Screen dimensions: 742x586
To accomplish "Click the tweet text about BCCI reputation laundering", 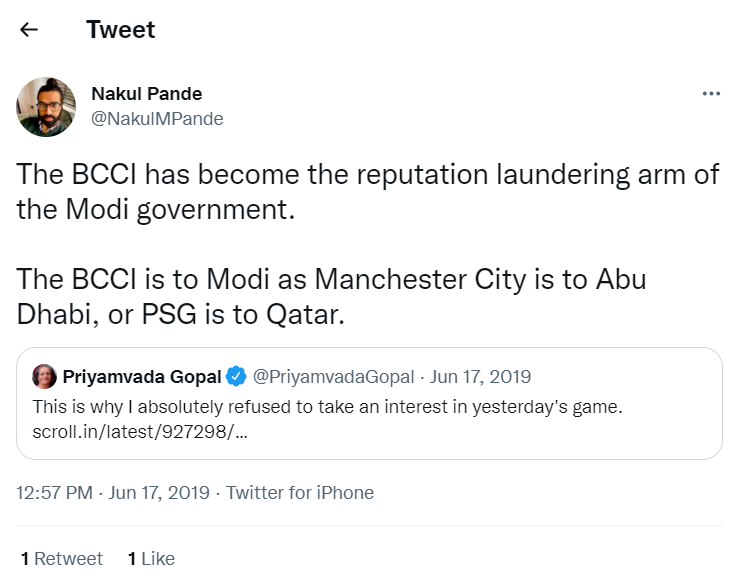I will [x=368, y=192].
